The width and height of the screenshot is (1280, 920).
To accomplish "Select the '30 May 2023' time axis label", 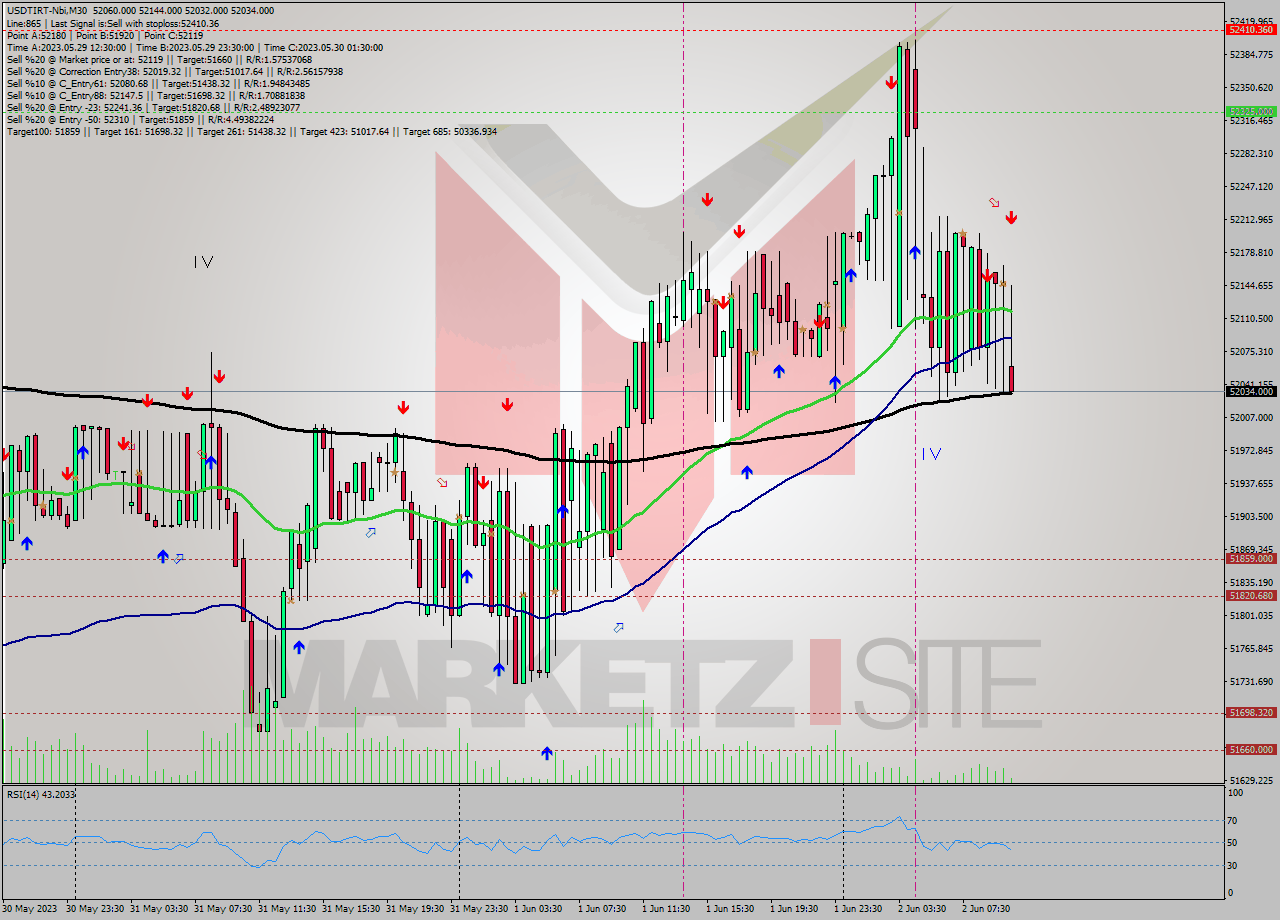I will pos(28,908).
